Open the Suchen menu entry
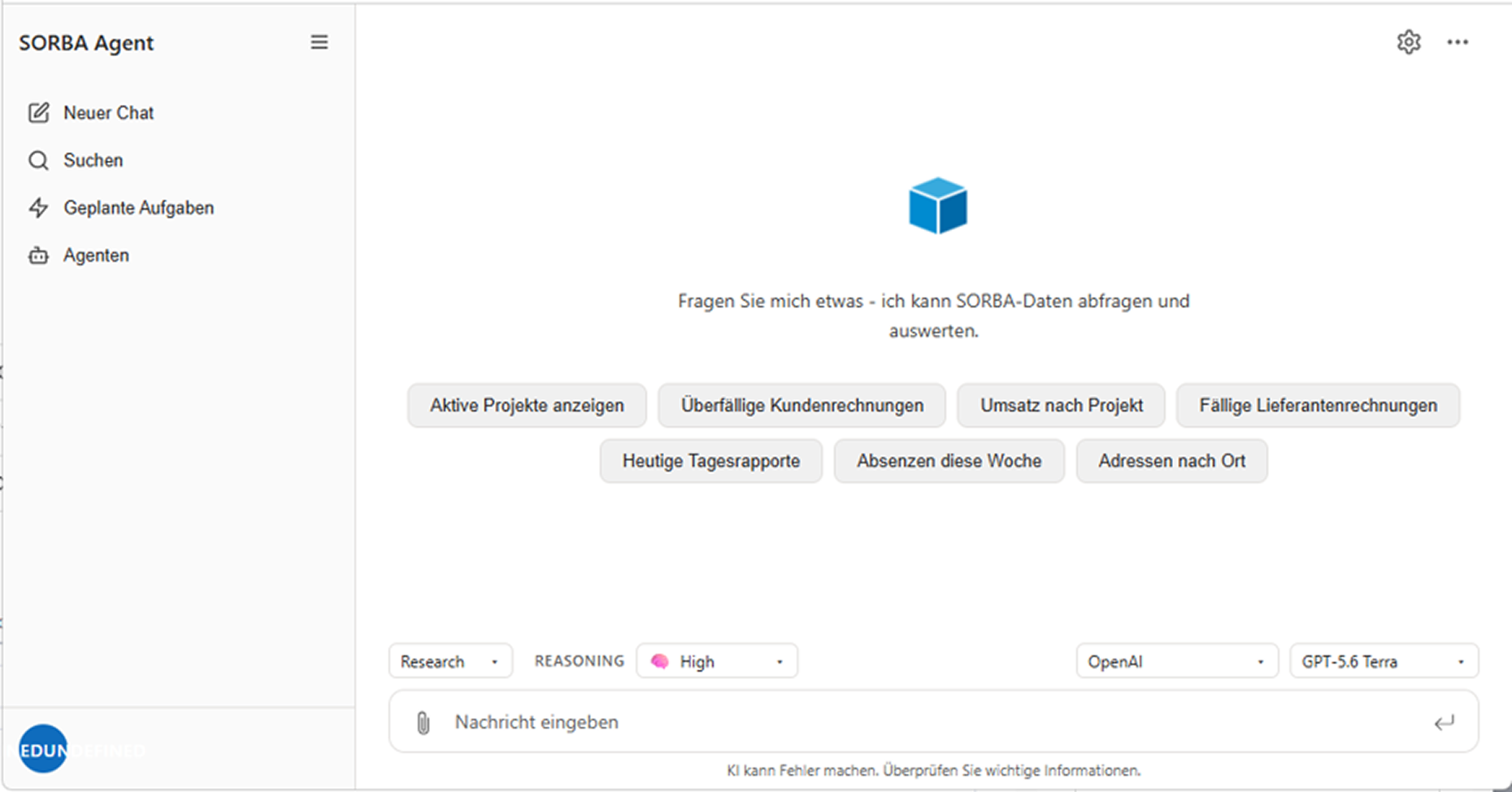The width and height of the screenshot is (1512, 792). tap(93, 160)
